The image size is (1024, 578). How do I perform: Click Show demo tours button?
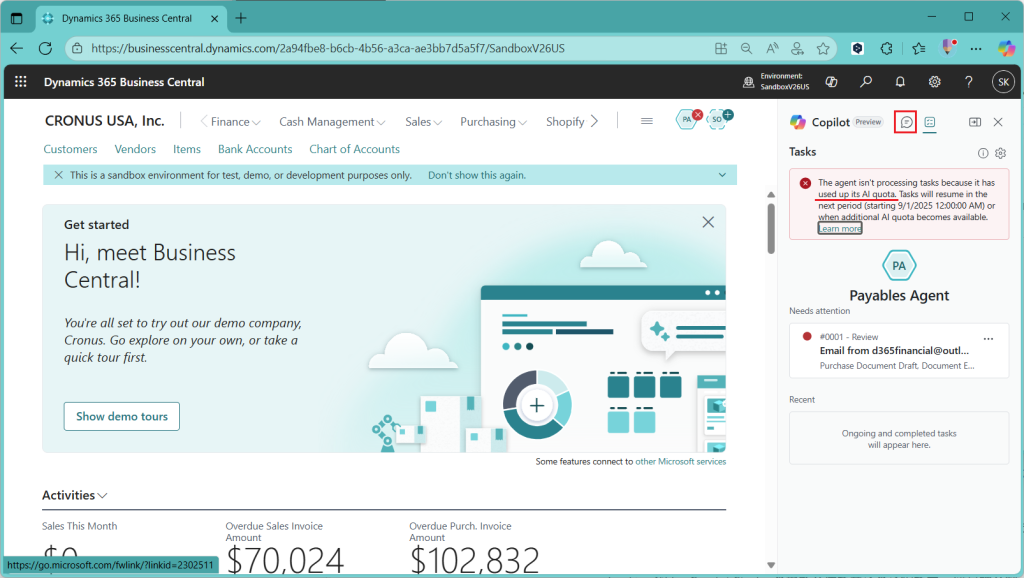pyautogui.click(x=121, y=417)
